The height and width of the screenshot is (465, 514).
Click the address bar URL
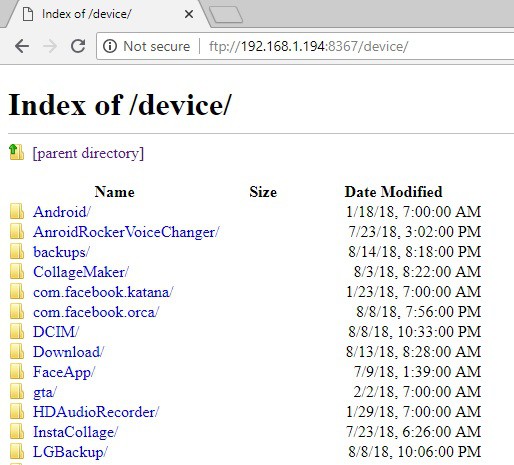tap(308, 46)
